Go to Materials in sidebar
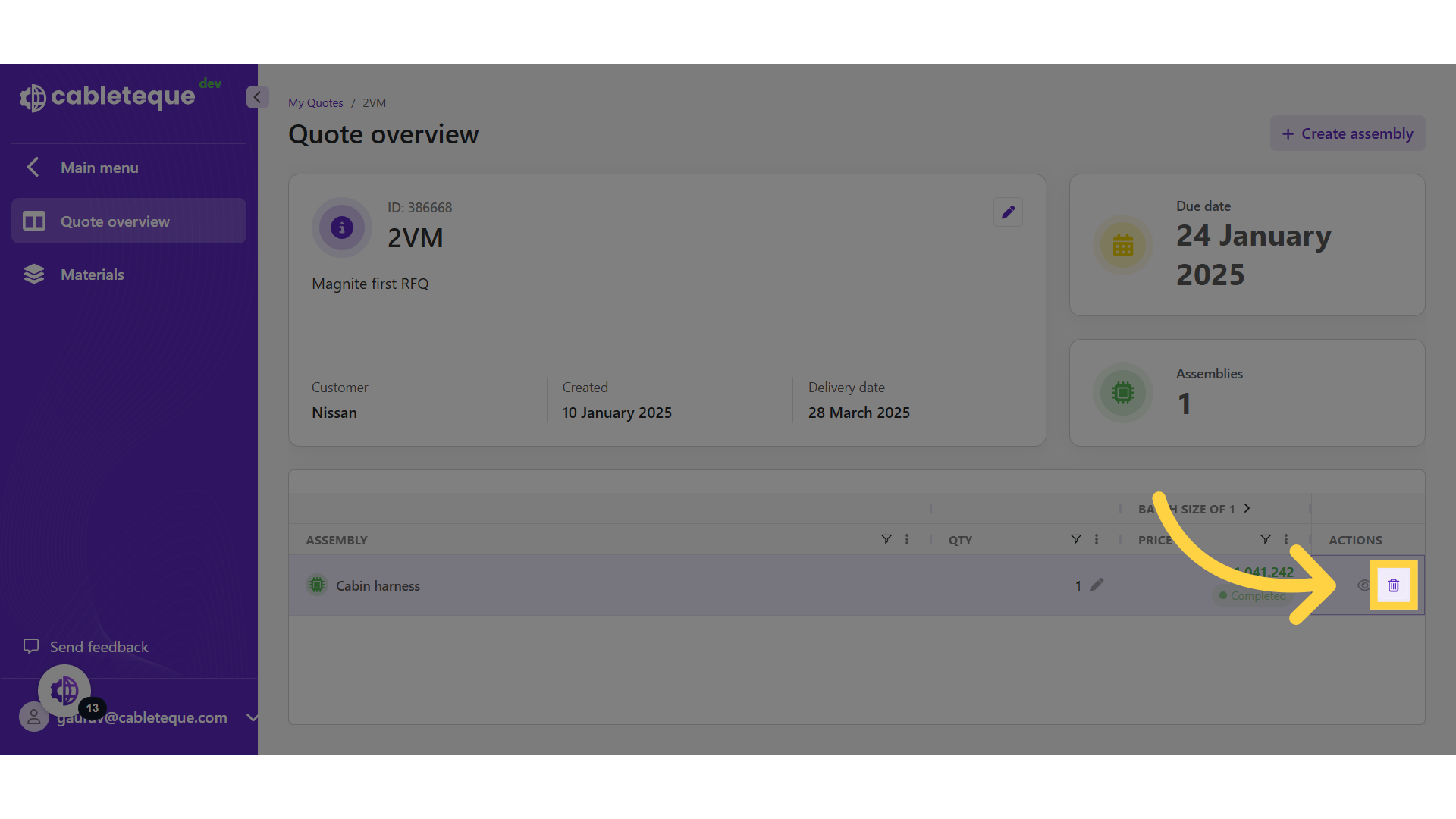This screenshot has height=819, width=1456. click(93, 275)
